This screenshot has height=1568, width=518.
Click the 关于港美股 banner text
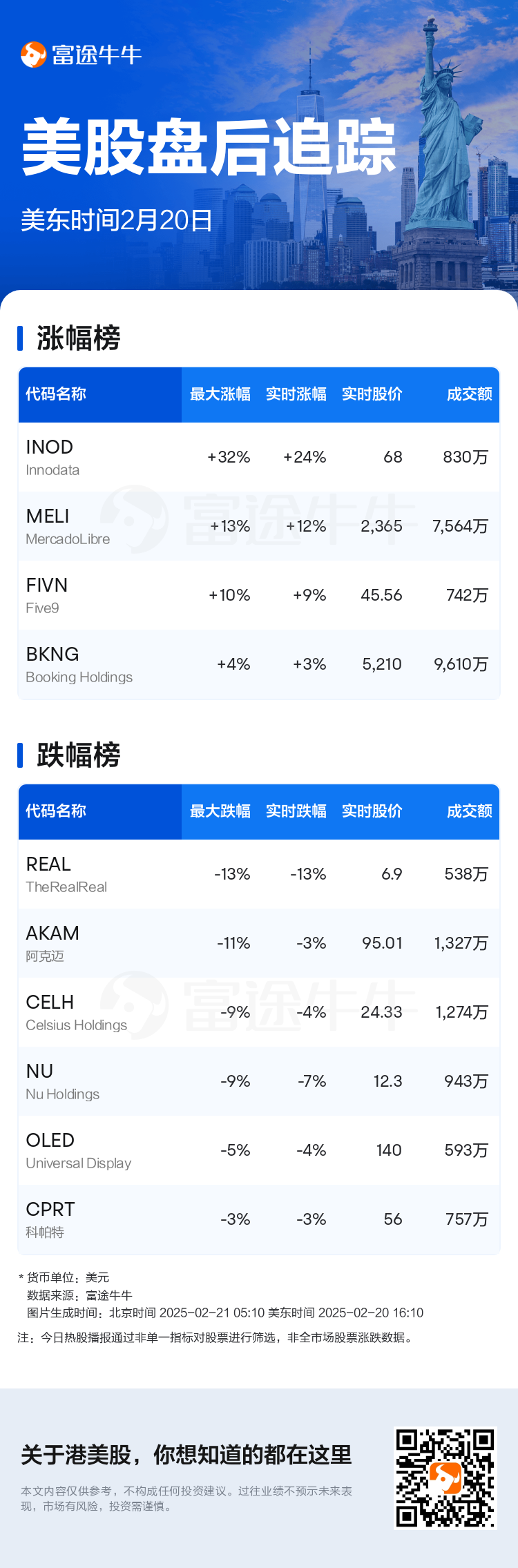[186, 1455]
